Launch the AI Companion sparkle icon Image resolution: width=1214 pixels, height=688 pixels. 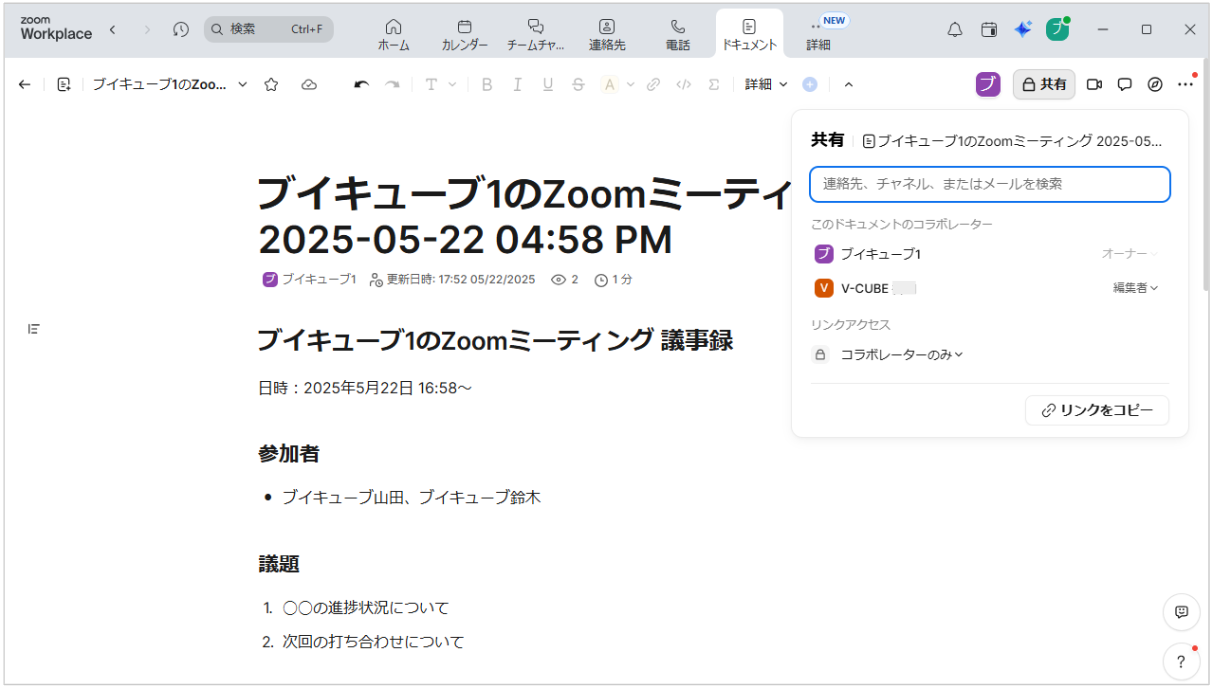point(1023,29)
